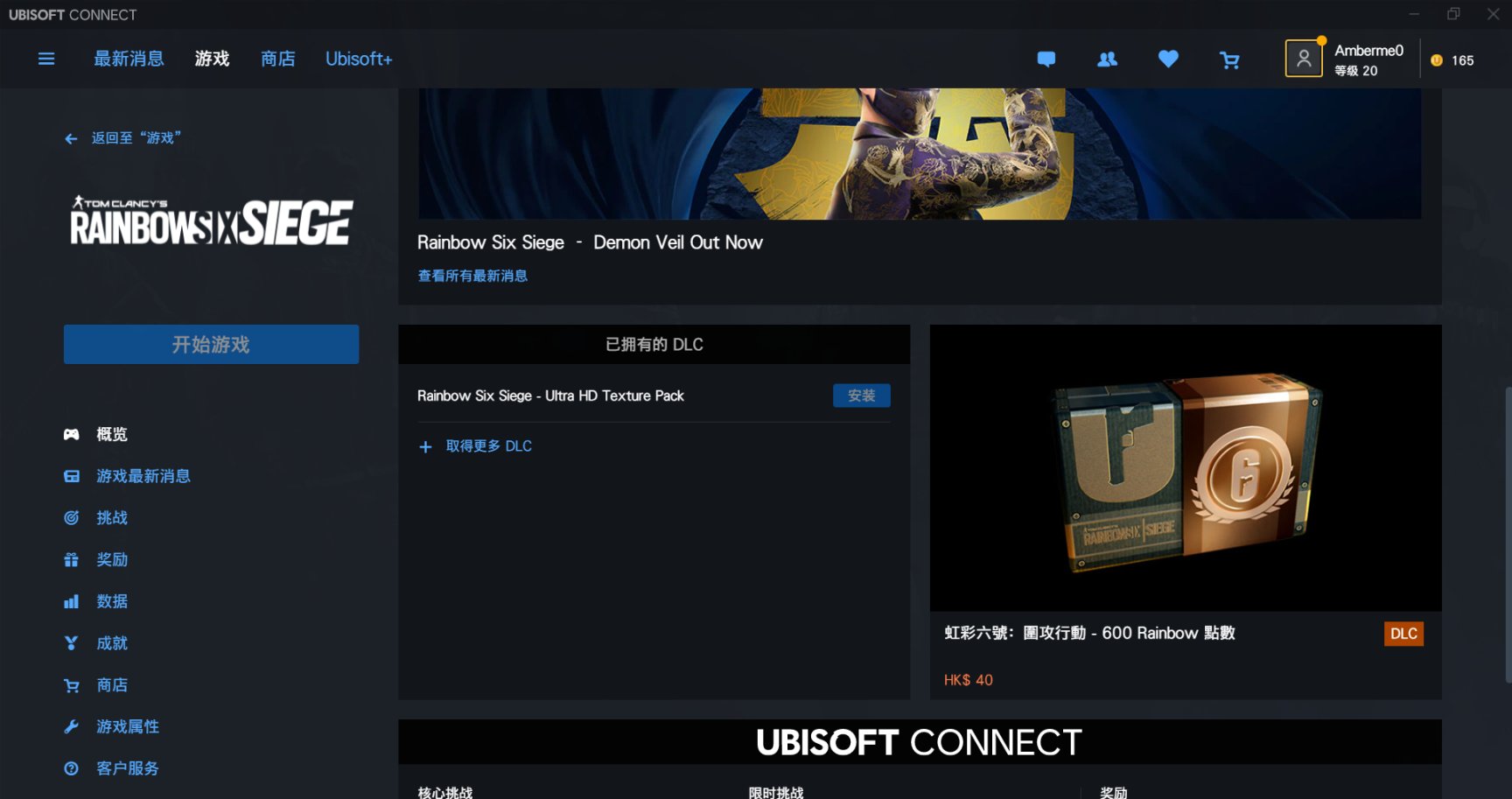Click the 返回至 游戏 link
The width and height of the screenshot is (1512, 799).
[136, 138]
